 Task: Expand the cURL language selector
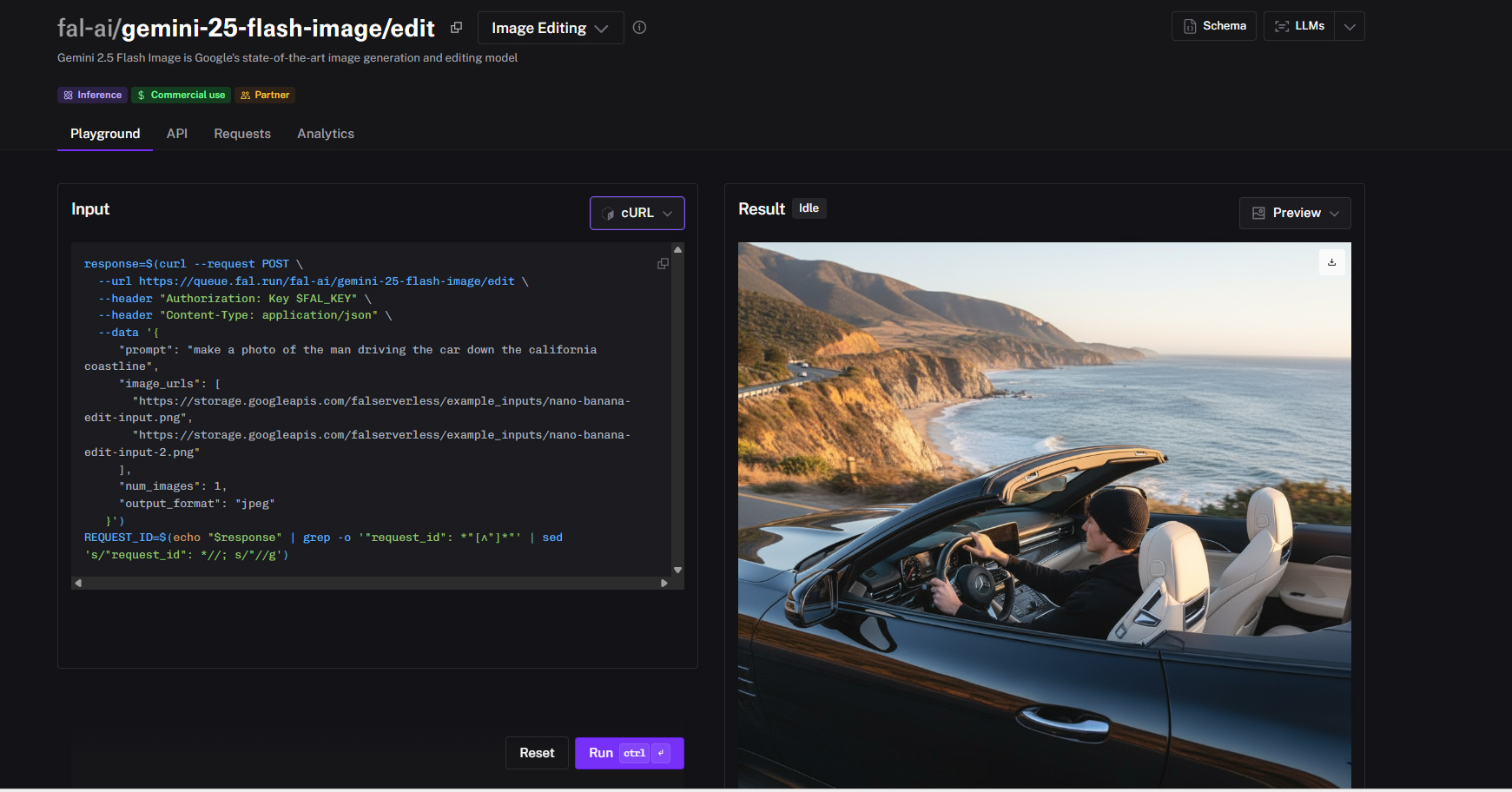pyautogui.click(x=637, y=213)
